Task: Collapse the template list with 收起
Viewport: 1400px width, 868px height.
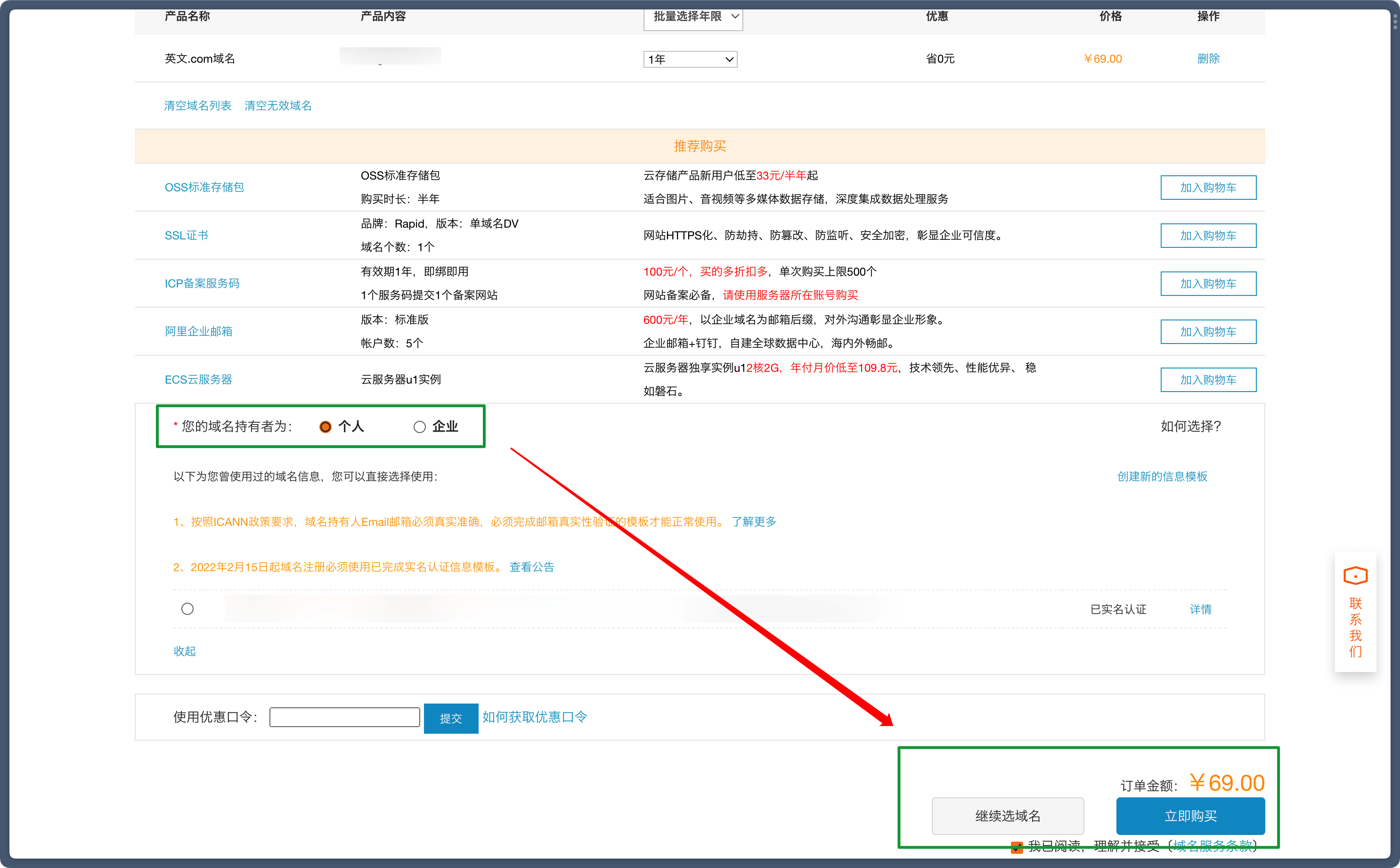Action: pyautogui.click(x=184, y=651)
